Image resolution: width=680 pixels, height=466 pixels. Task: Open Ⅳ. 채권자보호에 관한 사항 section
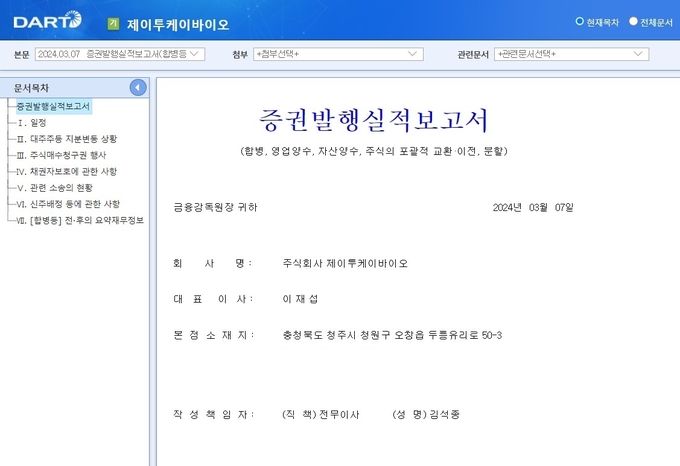67,172
